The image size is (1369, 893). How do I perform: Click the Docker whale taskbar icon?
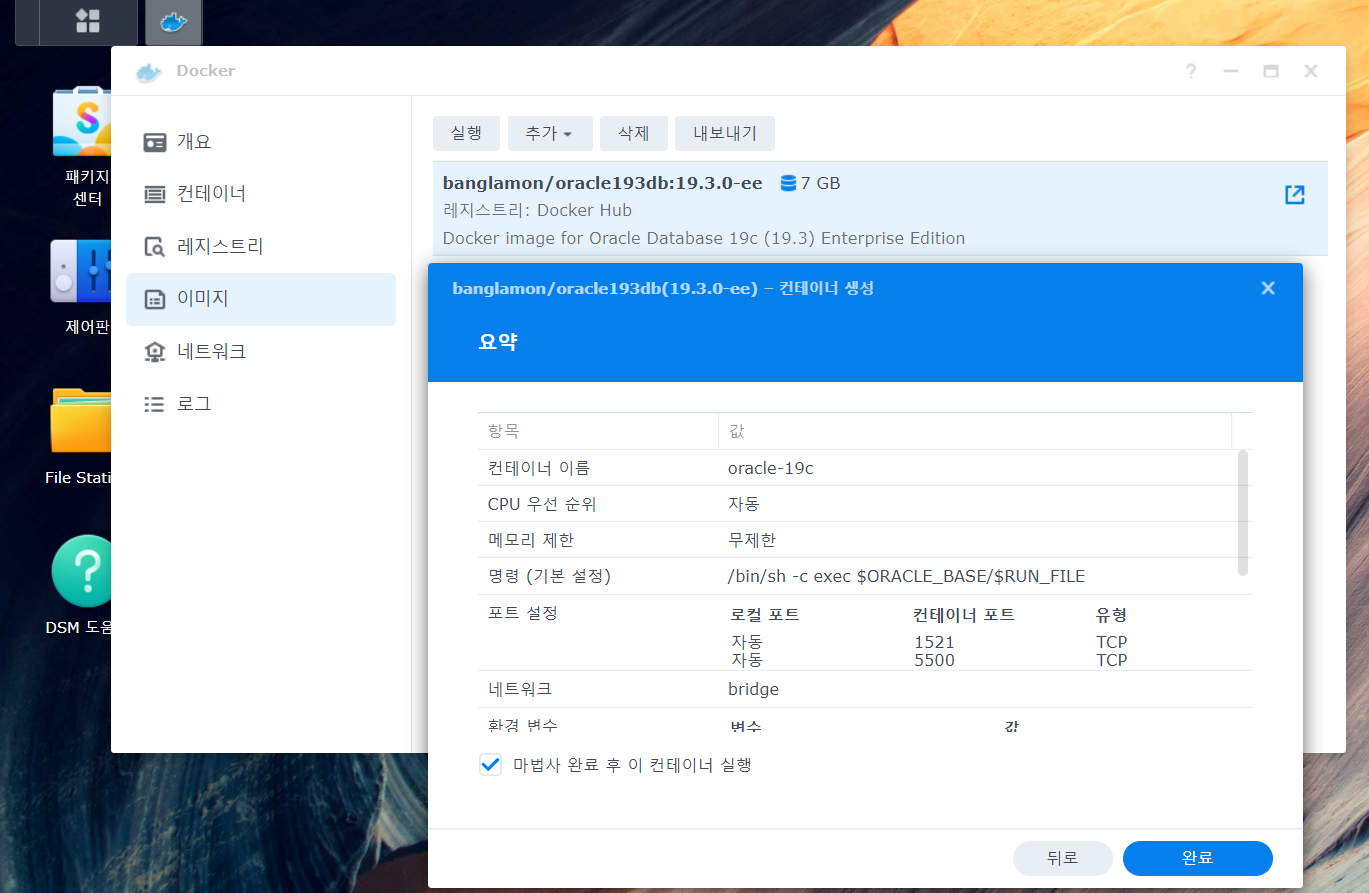[x=173, y=22]
